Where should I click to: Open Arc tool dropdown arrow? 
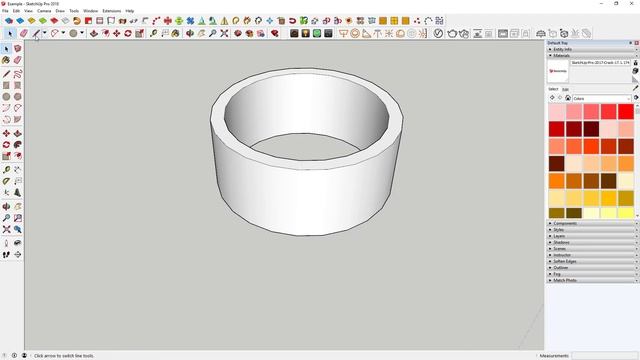(63, 33)
